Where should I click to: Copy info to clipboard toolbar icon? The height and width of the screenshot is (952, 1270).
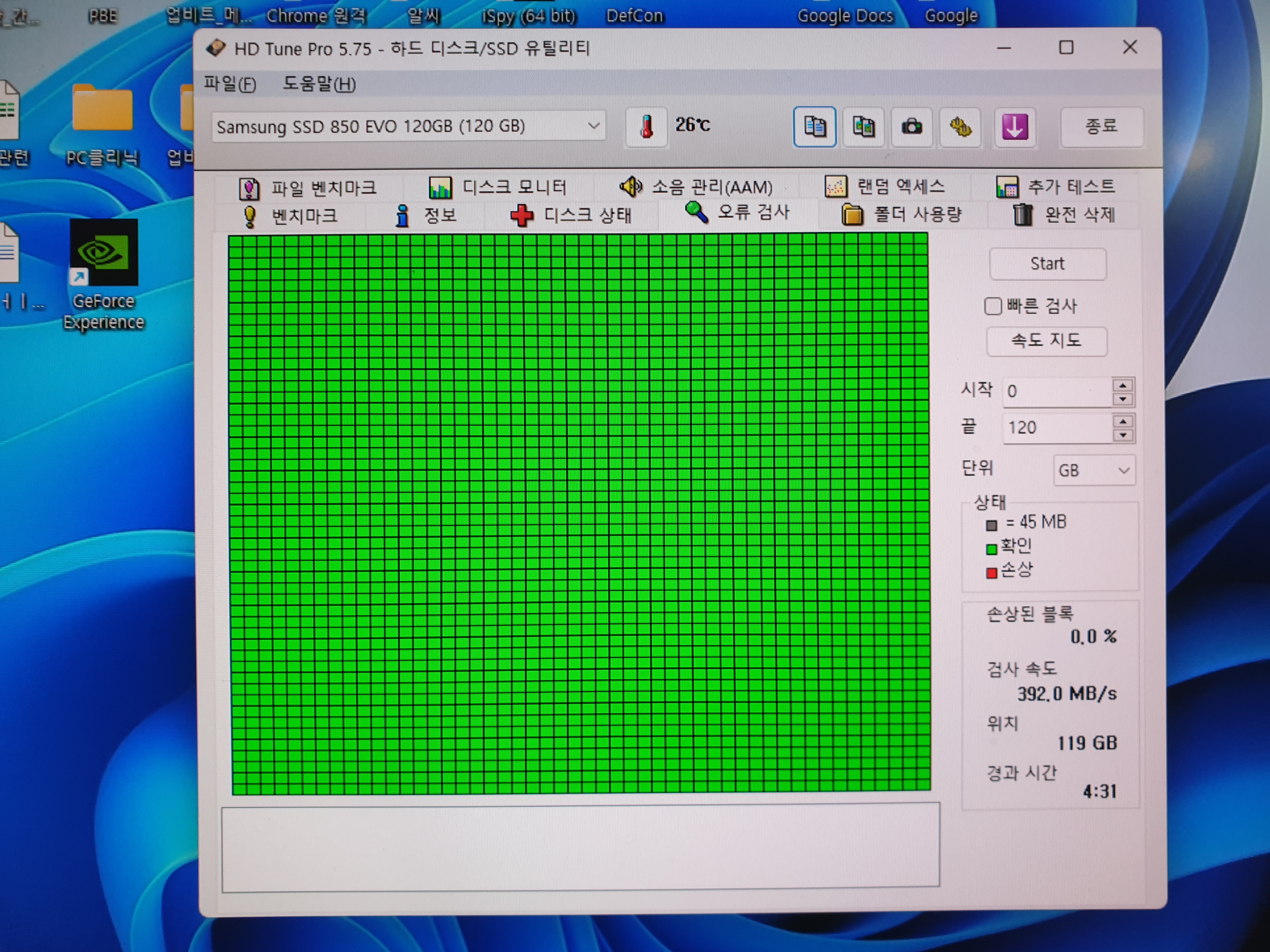(x=814, y=127)
